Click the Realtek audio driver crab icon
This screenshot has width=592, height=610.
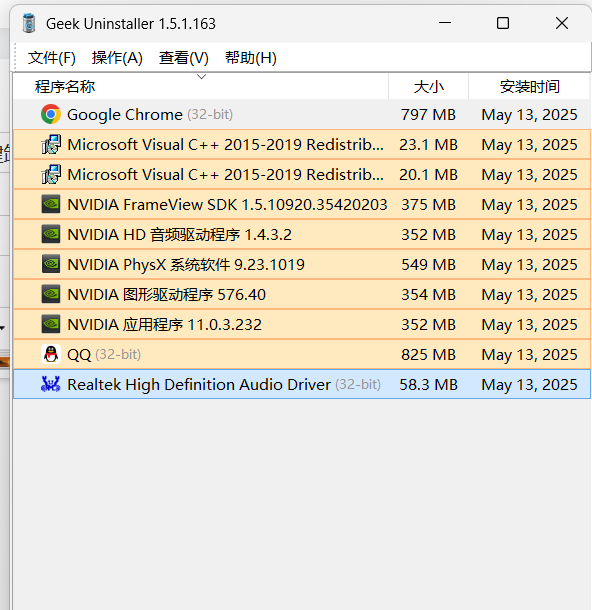[51, 384]
